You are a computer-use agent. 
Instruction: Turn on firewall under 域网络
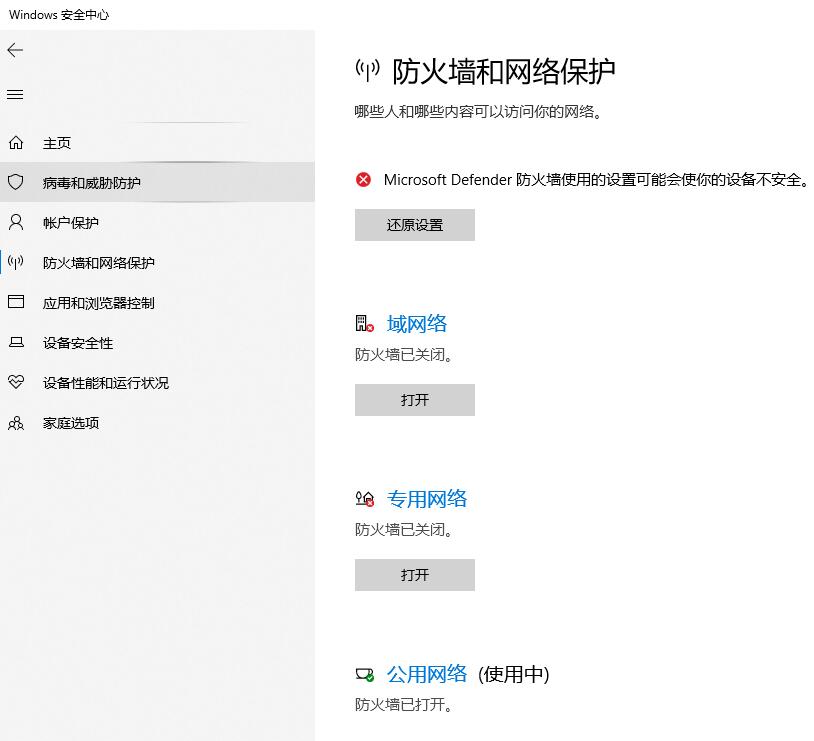pos(414,400)
